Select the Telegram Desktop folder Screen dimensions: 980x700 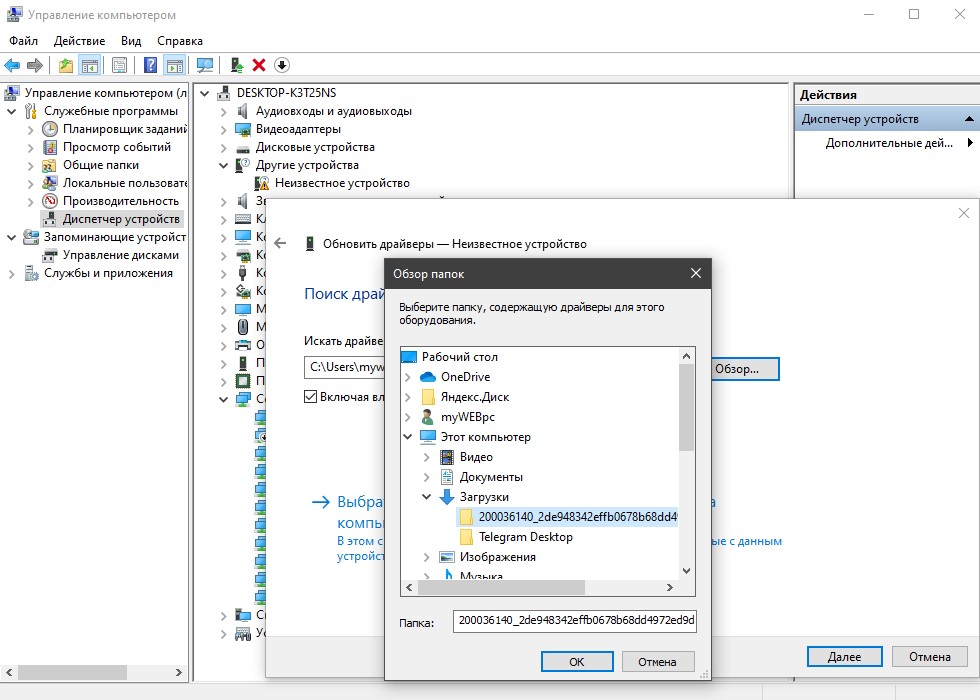coord(526,537)
